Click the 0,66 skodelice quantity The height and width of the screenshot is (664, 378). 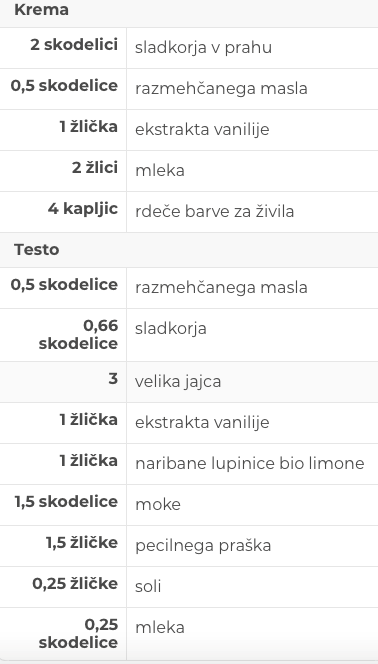[x=78, y=335]
